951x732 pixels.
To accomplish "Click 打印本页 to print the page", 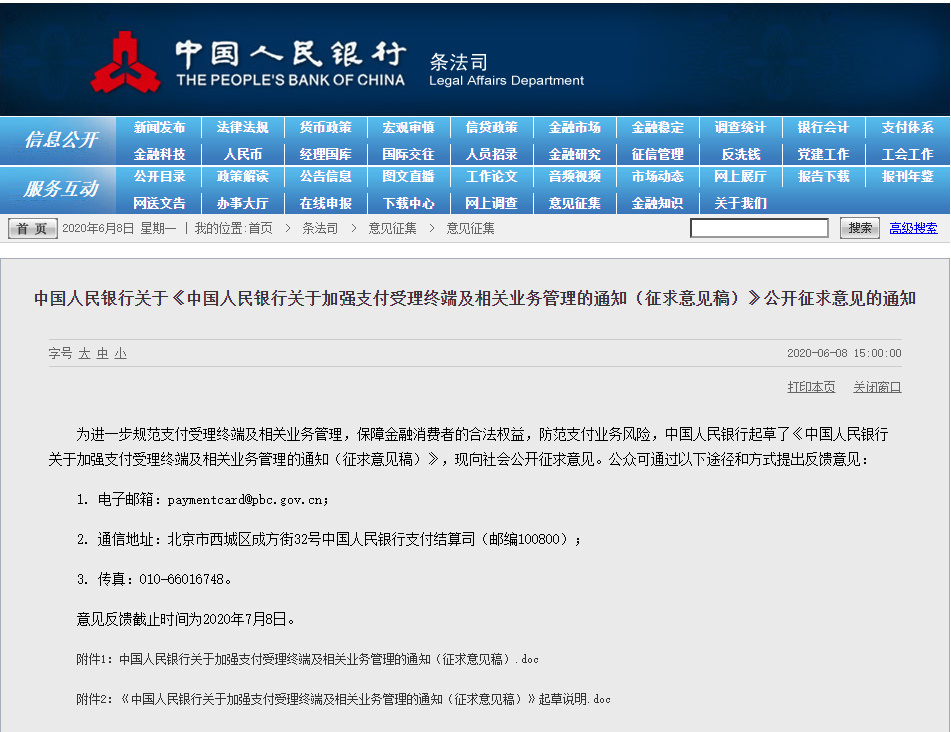I will coord(811,386).
